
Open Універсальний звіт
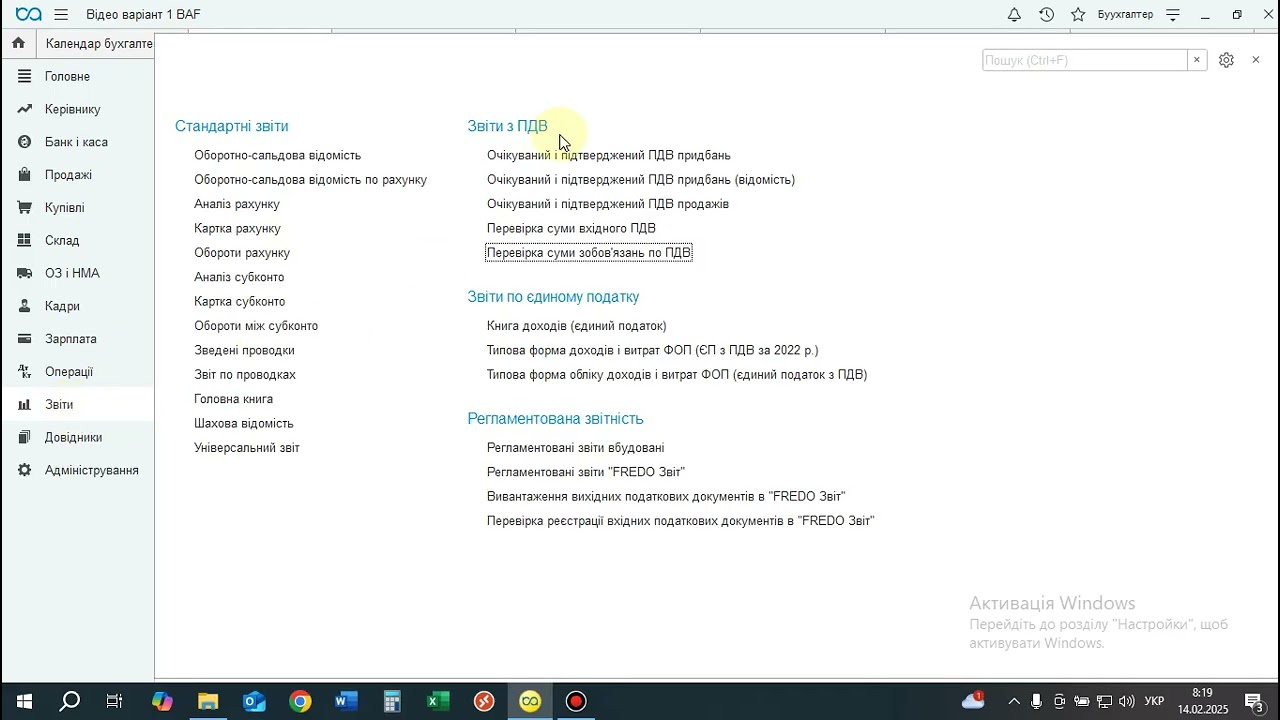247,448
